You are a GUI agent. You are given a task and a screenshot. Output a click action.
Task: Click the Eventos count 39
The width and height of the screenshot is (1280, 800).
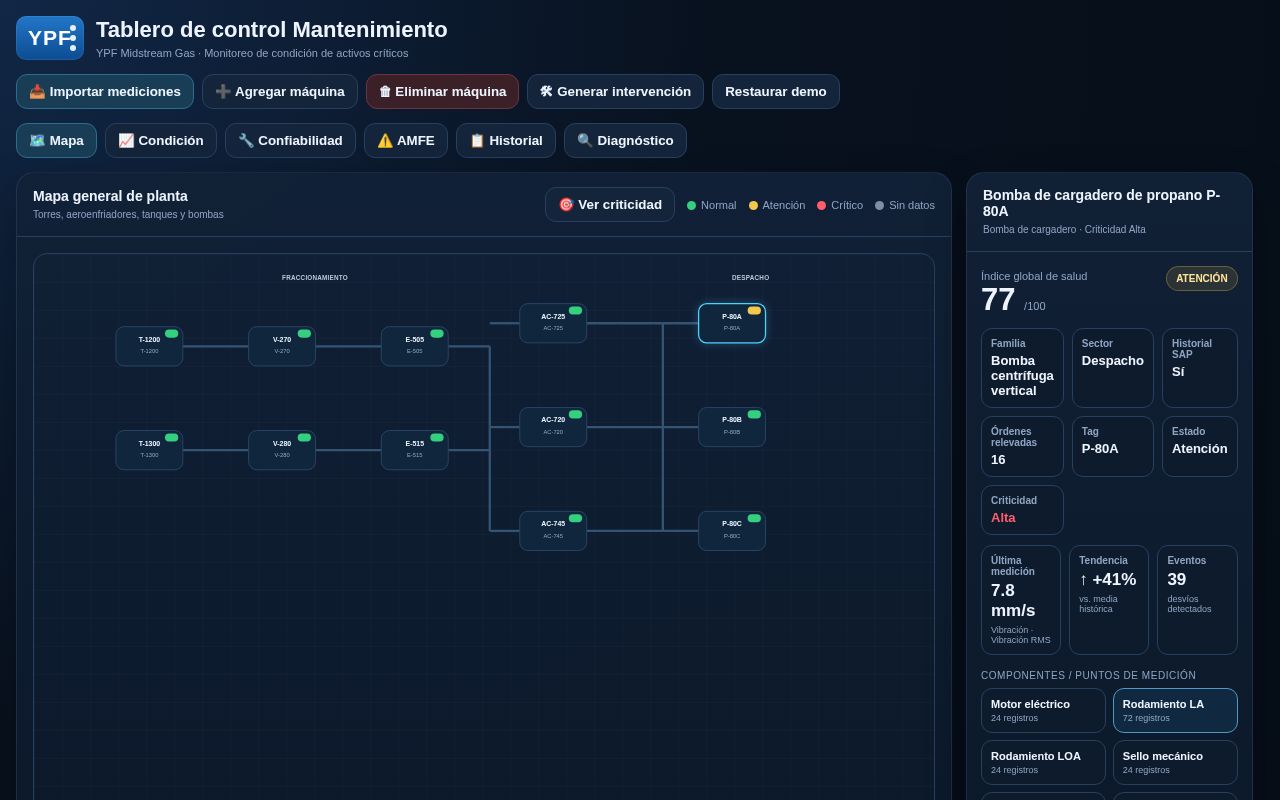tap(1177, 579)
